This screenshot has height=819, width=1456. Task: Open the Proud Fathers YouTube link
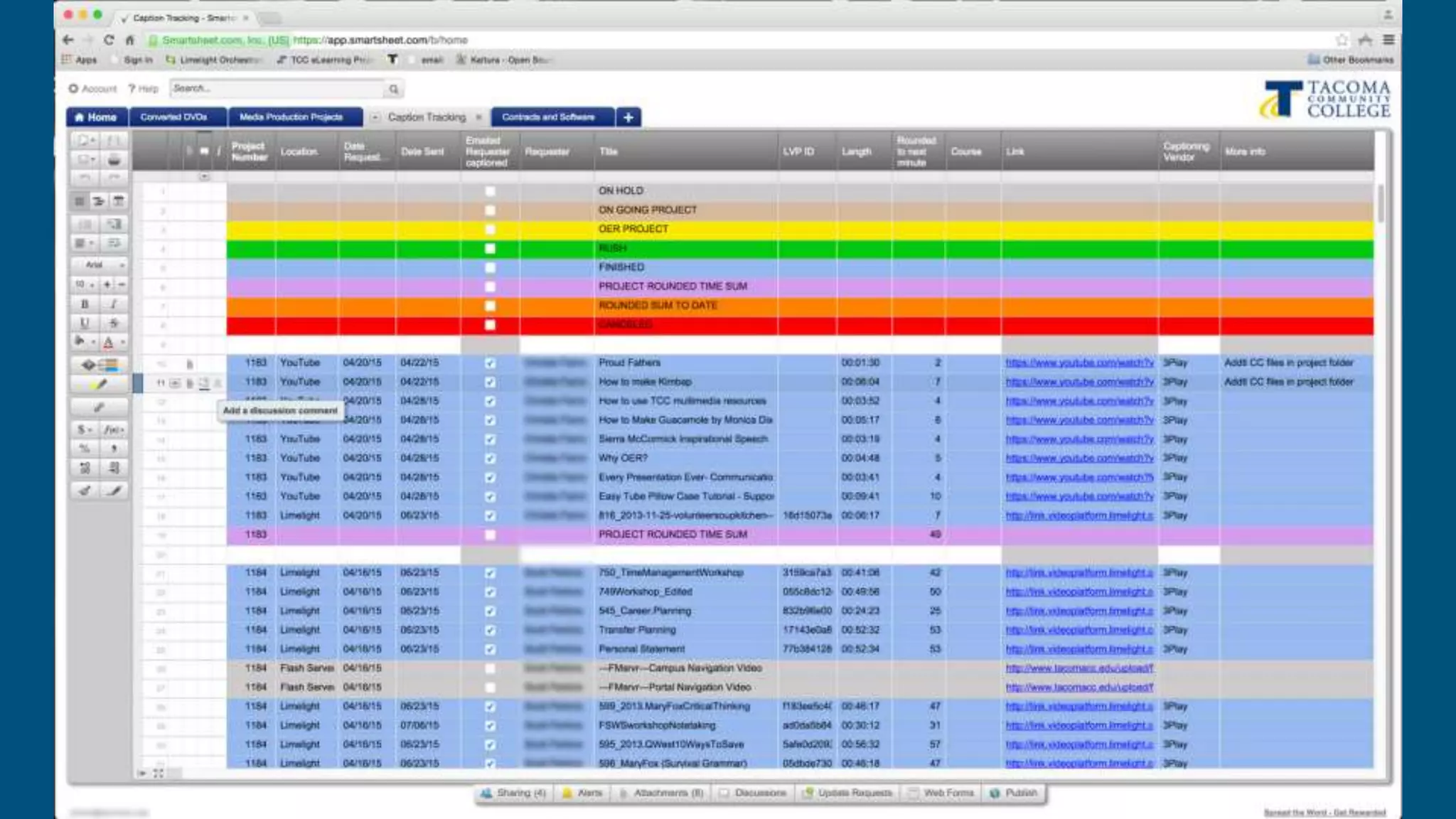pos(1079,363)
